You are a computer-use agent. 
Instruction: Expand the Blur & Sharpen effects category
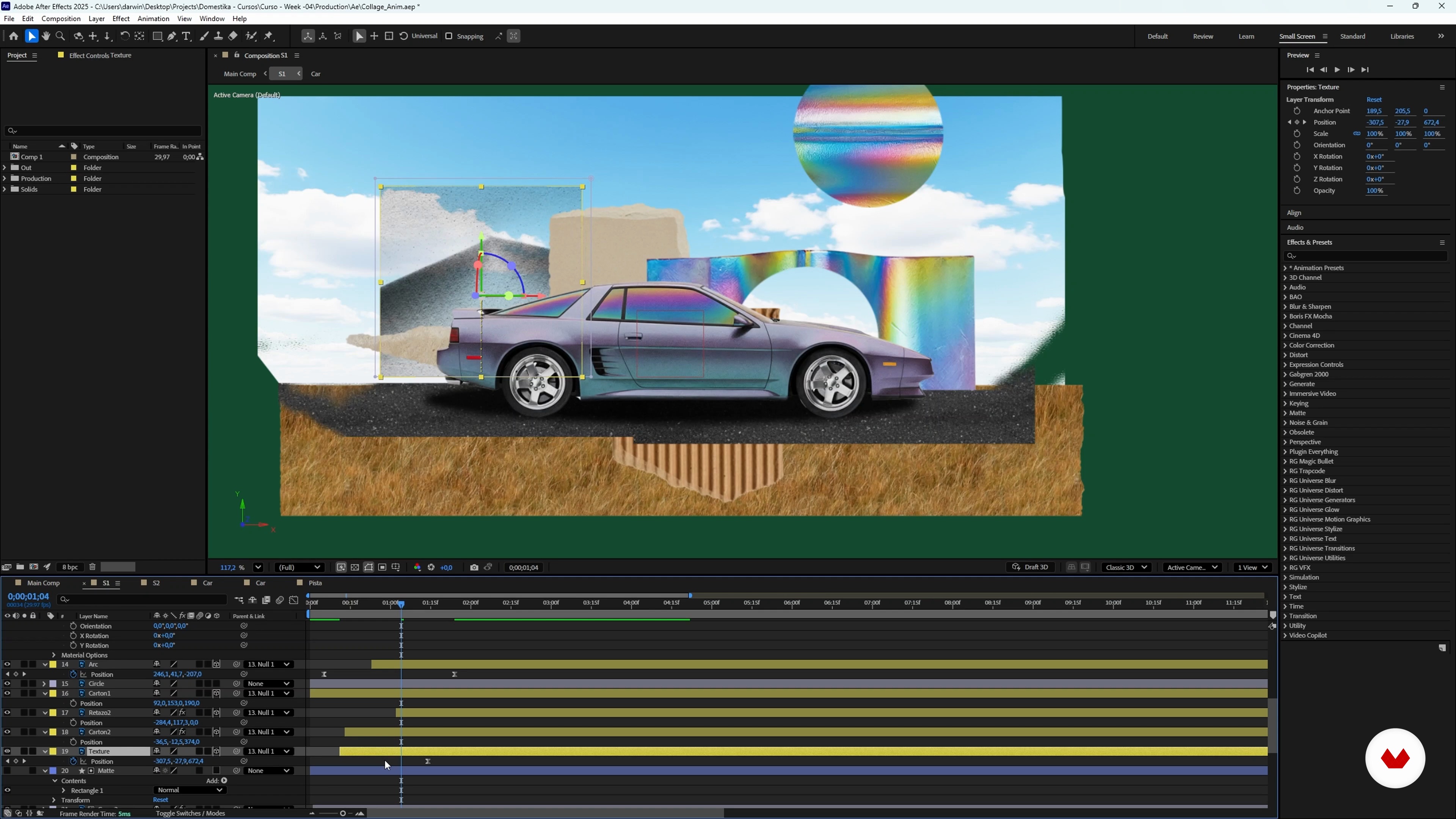[1285, 307]
